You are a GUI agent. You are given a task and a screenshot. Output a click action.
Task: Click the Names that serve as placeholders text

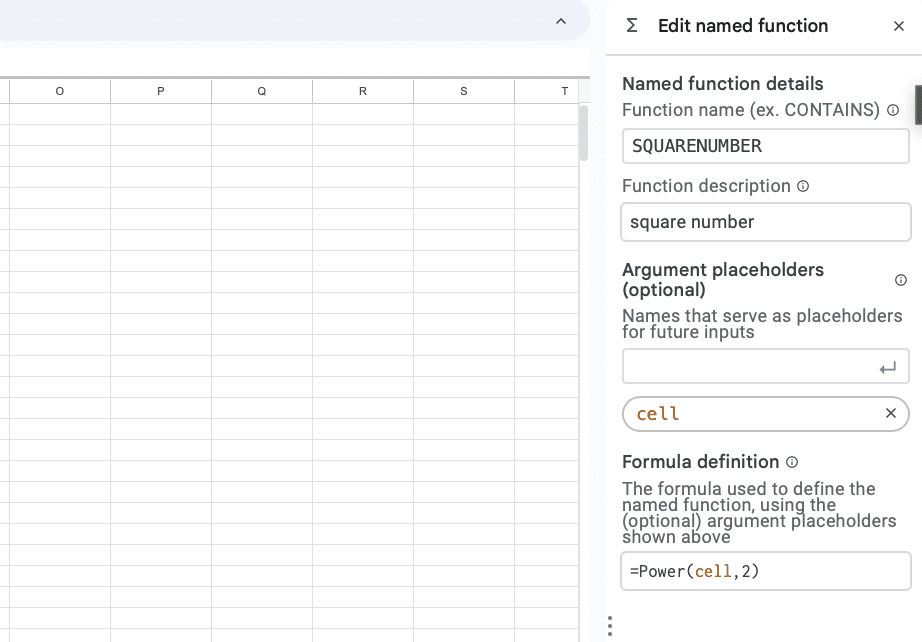pos(762,324)
